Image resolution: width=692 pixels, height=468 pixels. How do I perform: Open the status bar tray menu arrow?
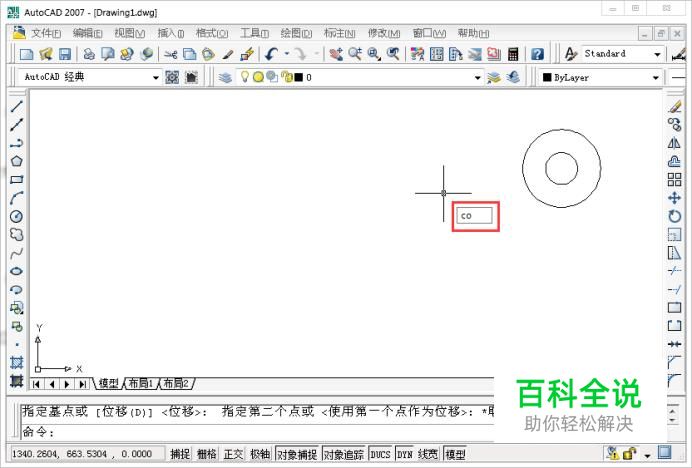coord(647,455)
